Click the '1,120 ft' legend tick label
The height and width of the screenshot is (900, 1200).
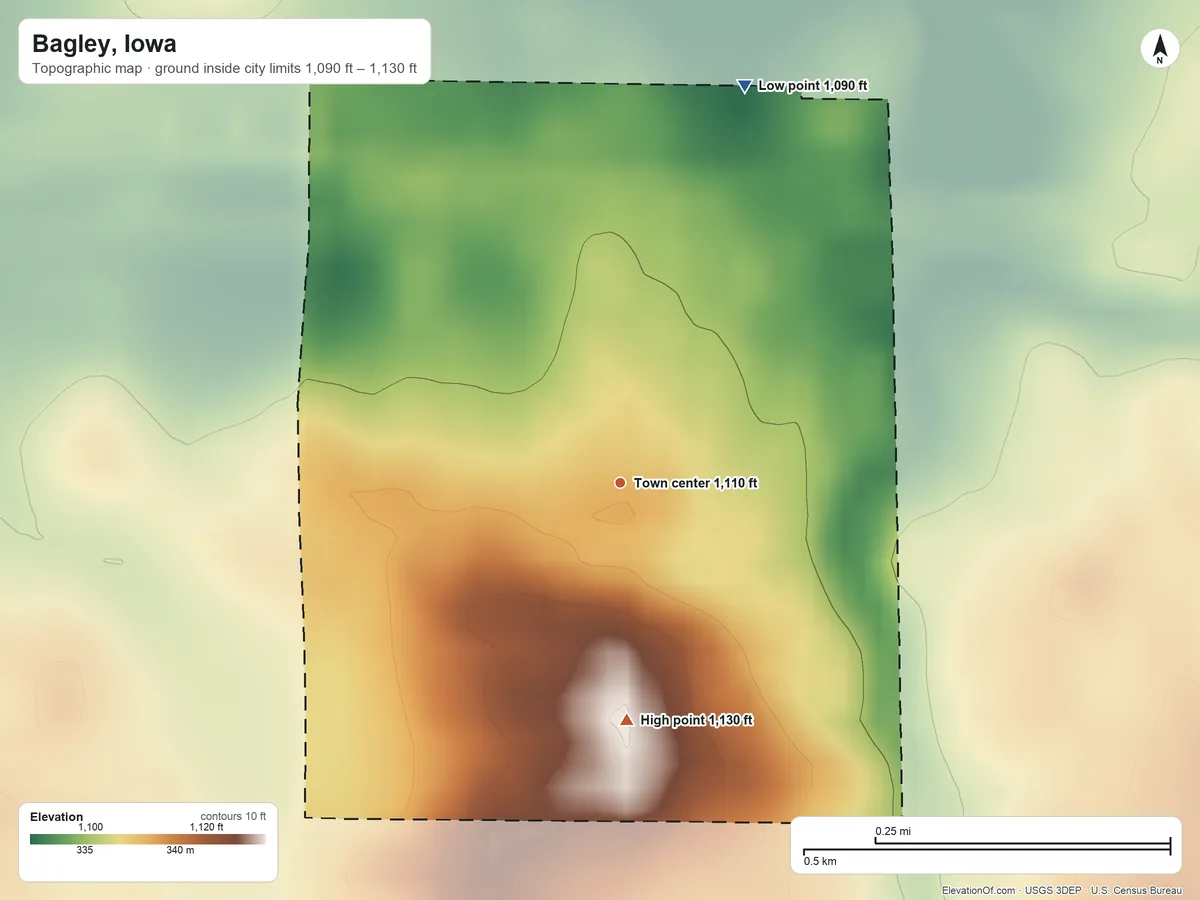point(207,827)
